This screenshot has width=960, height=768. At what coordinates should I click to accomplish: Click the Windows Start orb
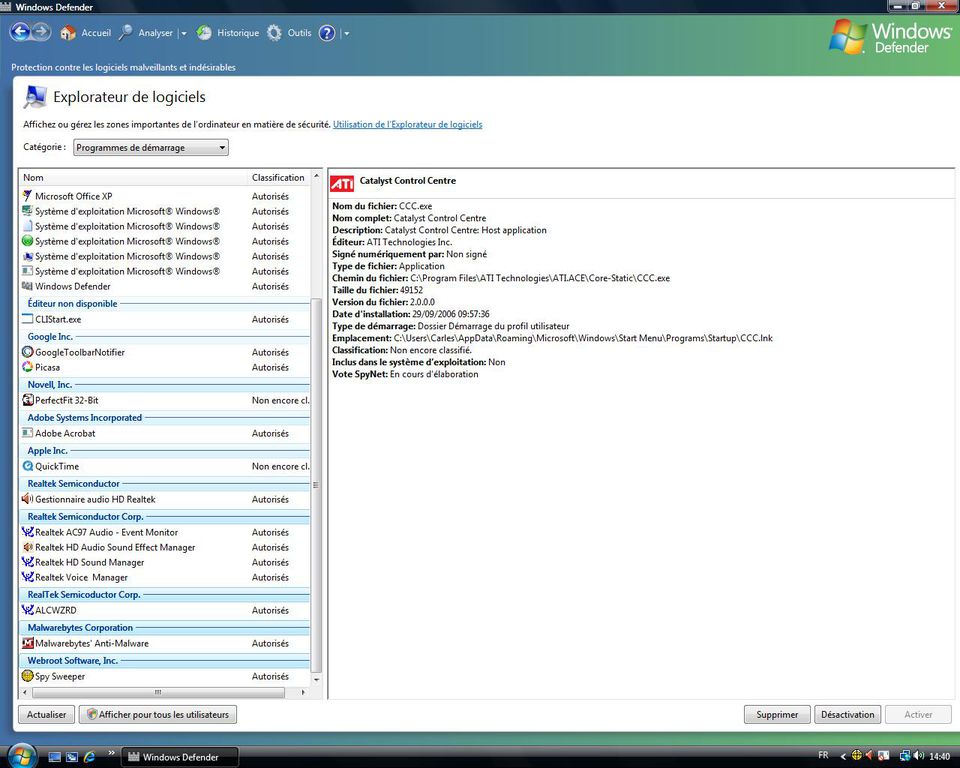20,755
